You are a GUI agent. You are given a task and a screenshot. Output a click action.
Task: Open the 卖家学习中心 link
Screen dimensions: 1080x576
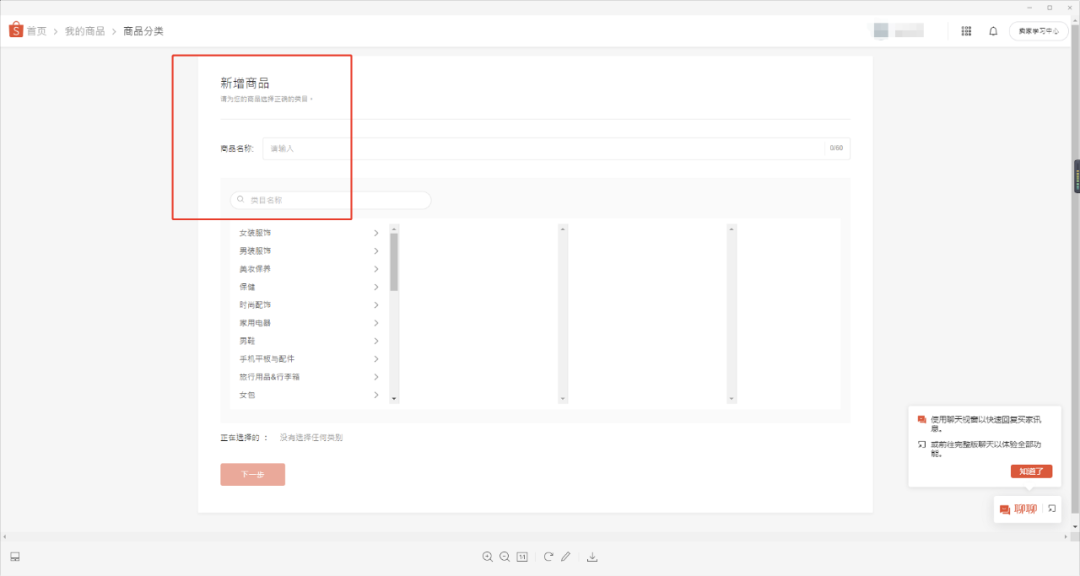pos(1040,31)
